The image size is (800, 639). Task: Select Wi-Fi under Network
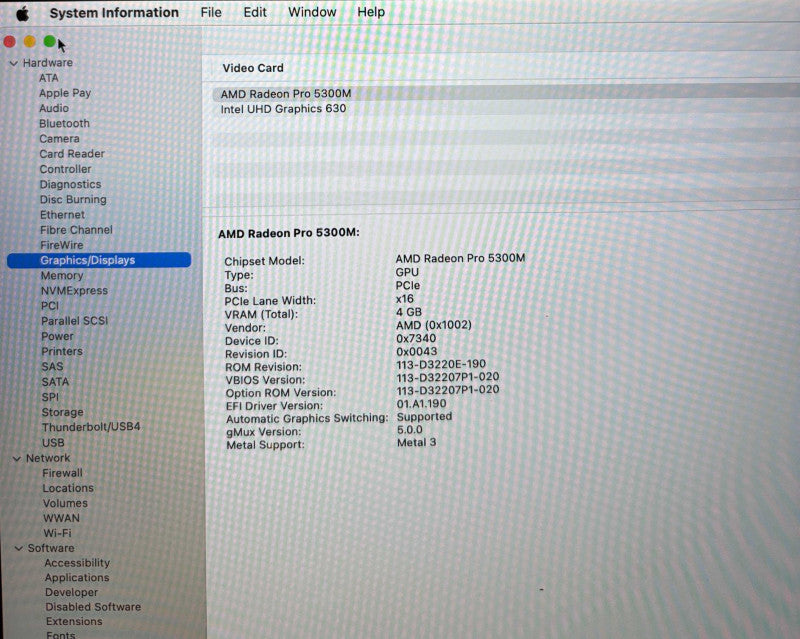pos(58,533)
